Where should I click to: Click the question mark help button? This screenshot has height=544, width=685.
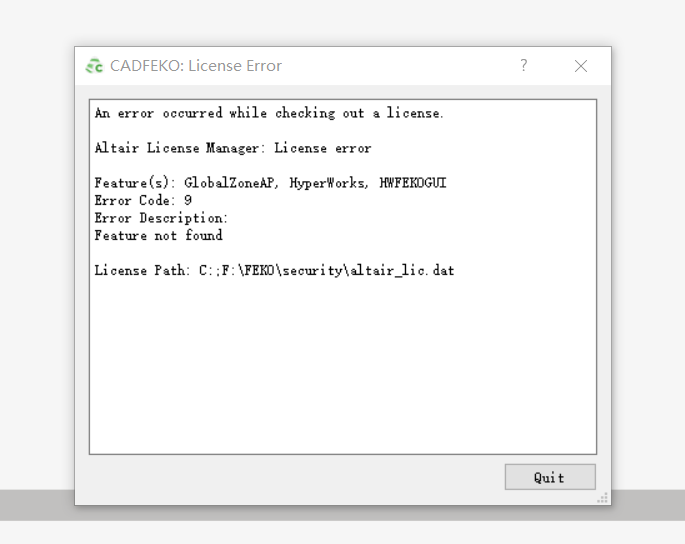tap(523, 66)
